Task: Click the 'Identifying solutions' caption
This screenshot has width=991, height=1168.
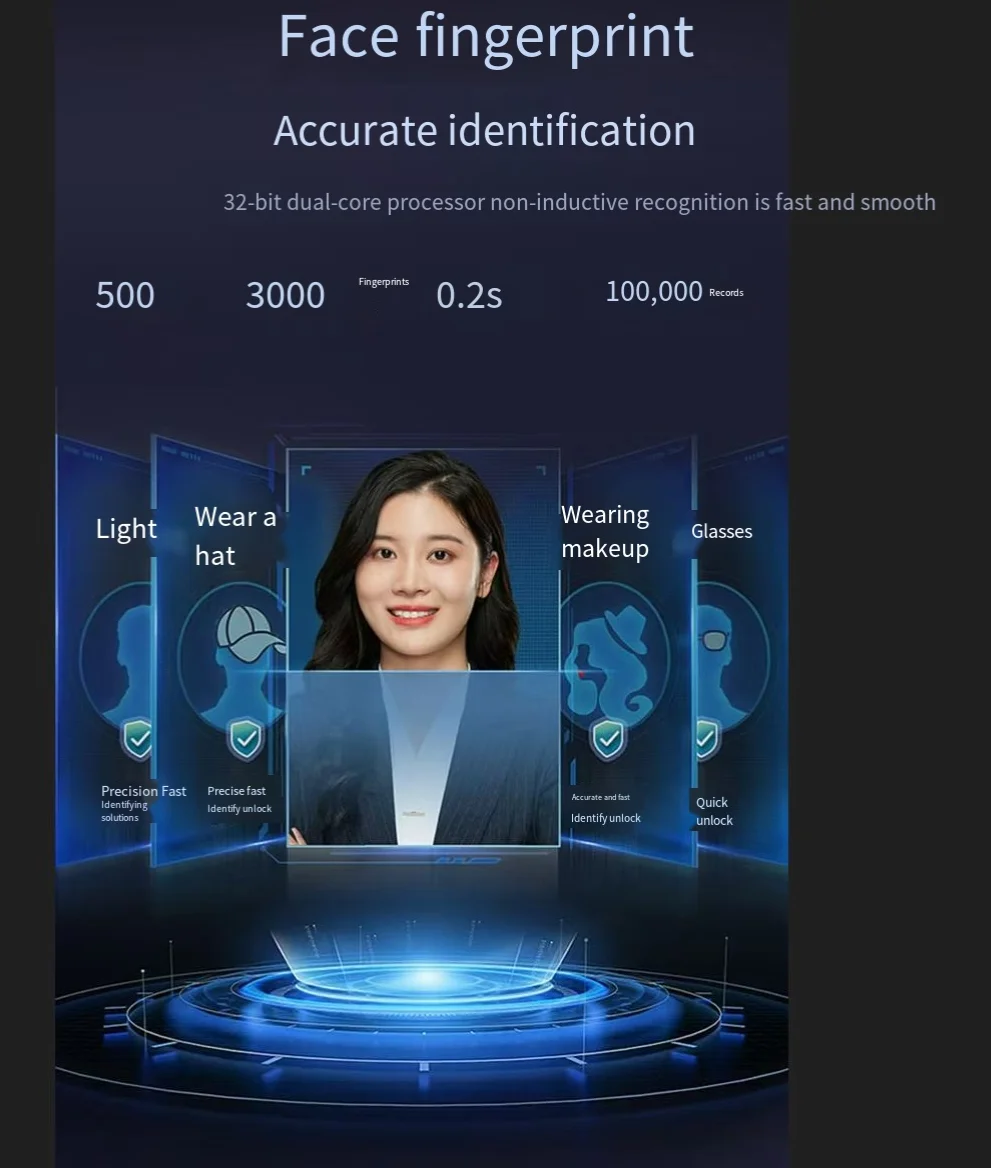Action: tap(124, 811)
